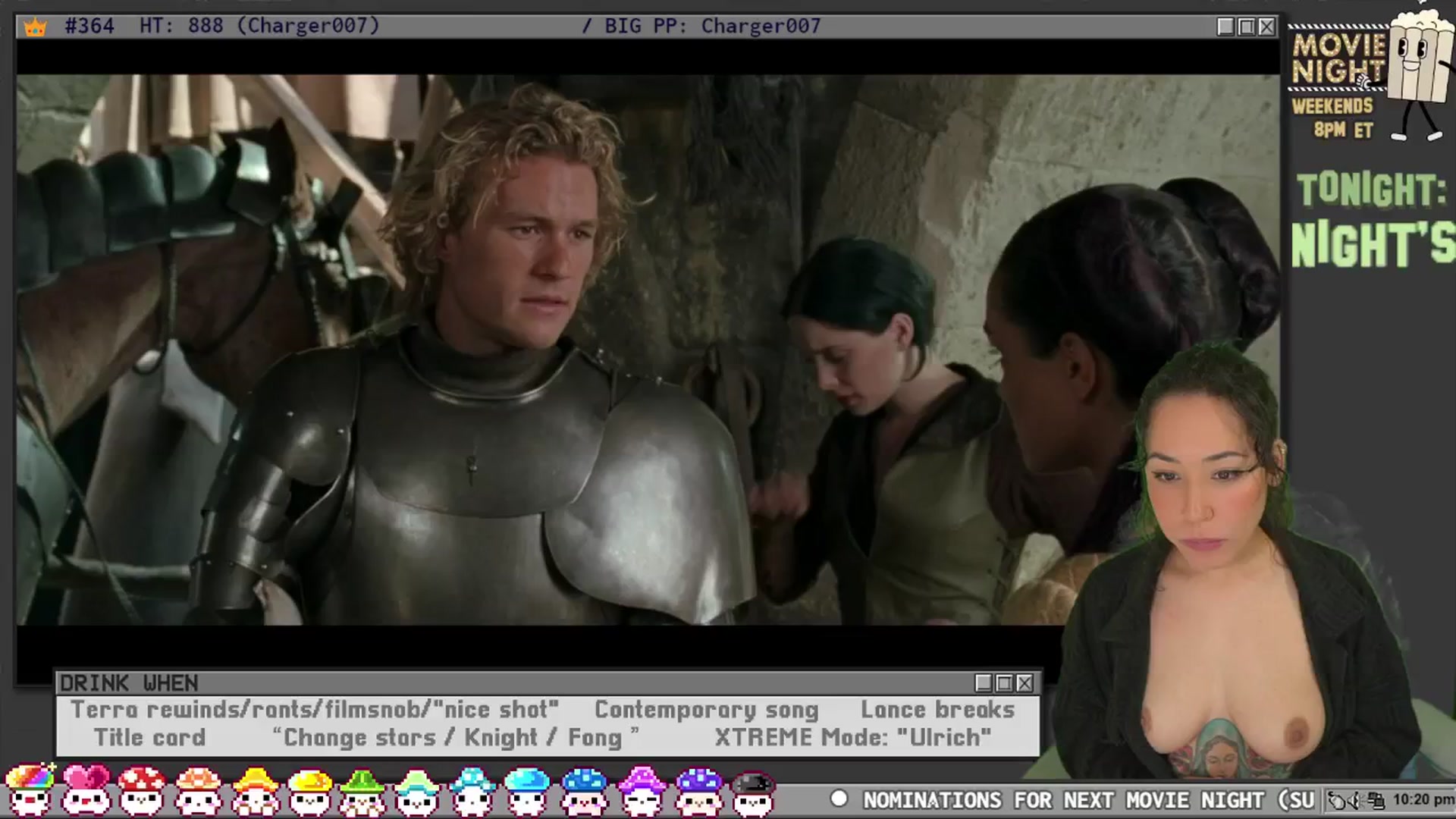Close the movie player window
The width and height of the screenshot is (1456, 819).
[1266, 27]
